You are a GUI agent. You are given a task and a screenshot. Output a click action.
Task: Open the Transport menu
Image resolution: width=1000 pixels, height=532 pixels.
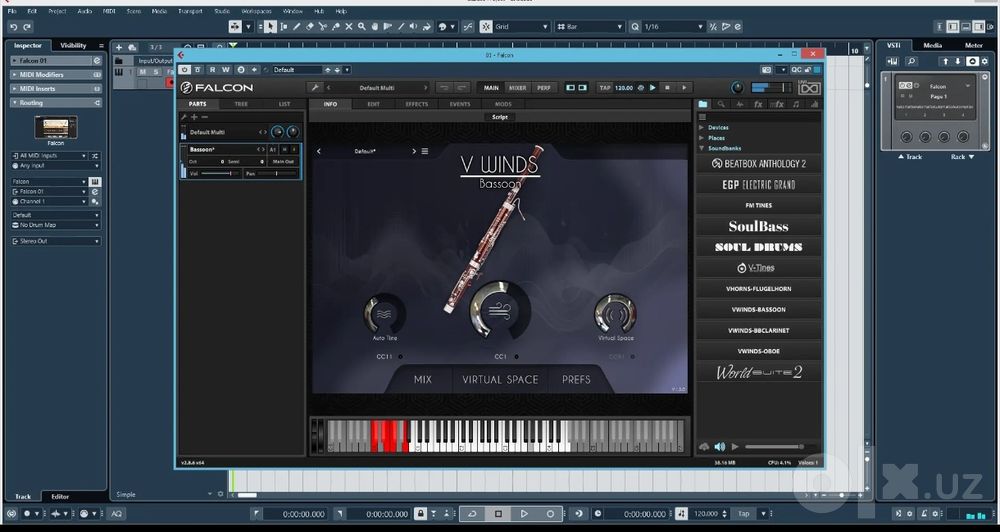tap(190, 11)
